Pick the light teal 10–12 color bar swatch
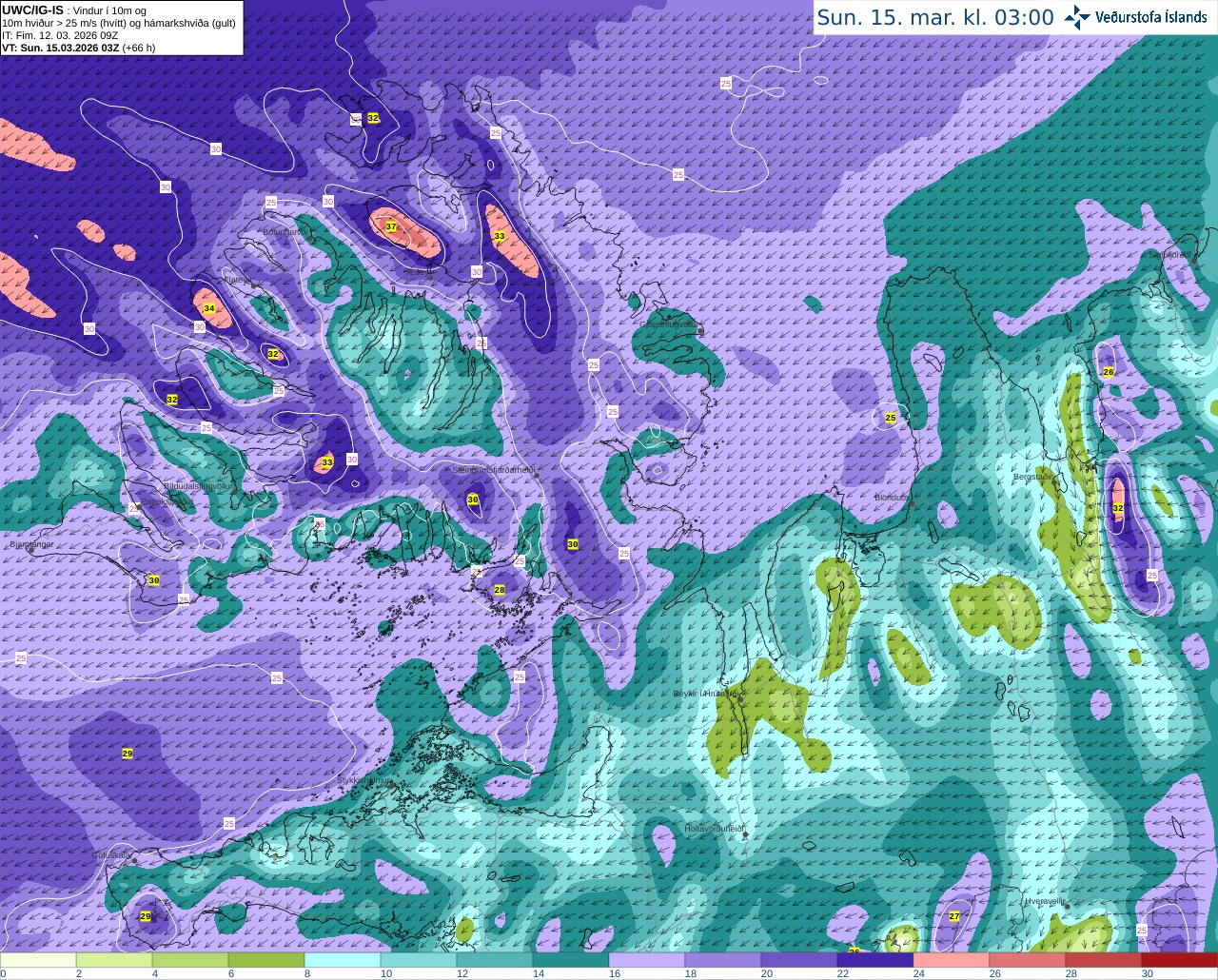The width and height of the screenshot is (1218, 980). tap(419, 960)
